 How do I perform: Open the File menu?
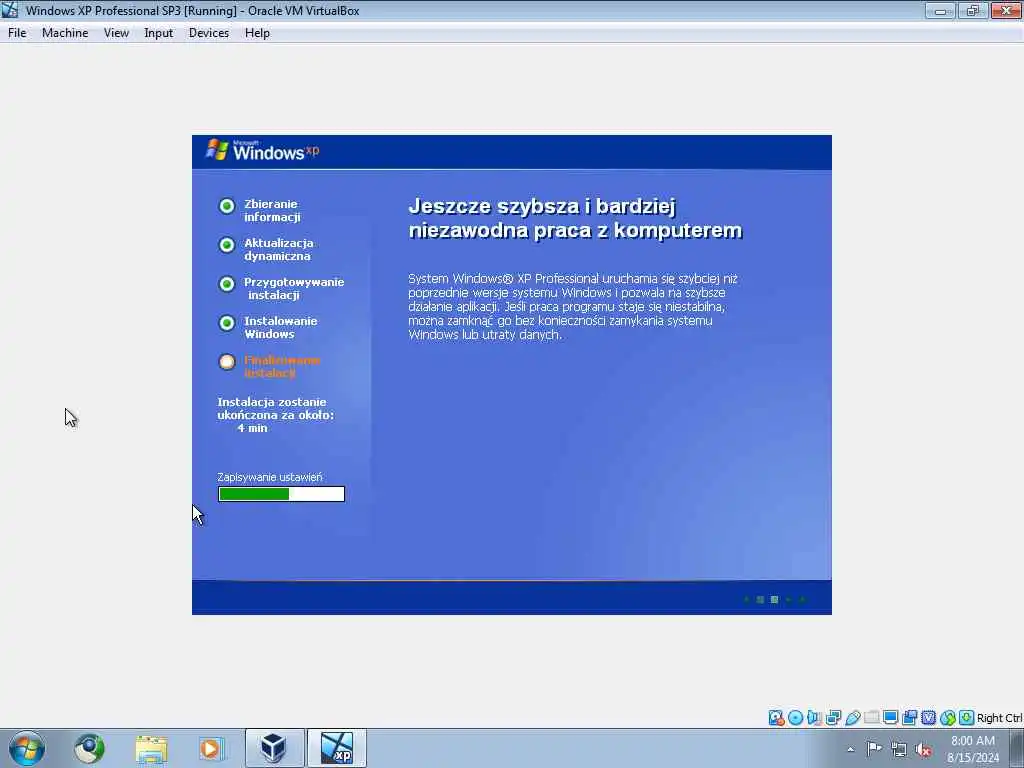point(17,33)
